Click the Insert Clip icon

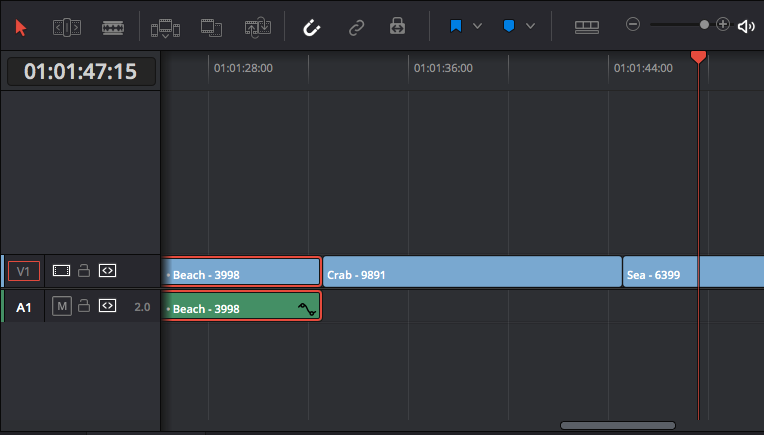pyautogui.click(x=166, y=27)
